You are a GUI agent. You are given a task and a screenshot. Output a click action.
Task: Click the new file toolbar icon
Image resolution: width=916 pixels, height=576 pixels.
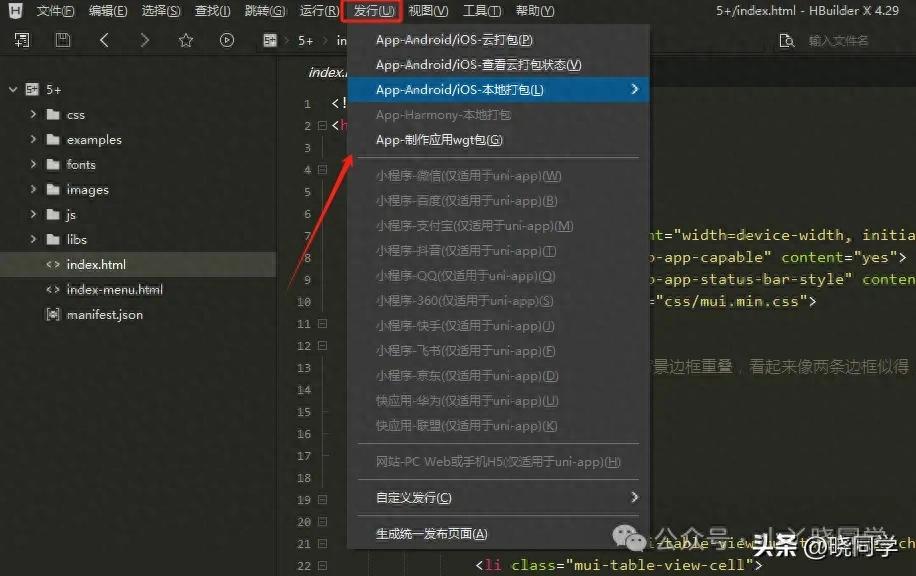point(22,40)
